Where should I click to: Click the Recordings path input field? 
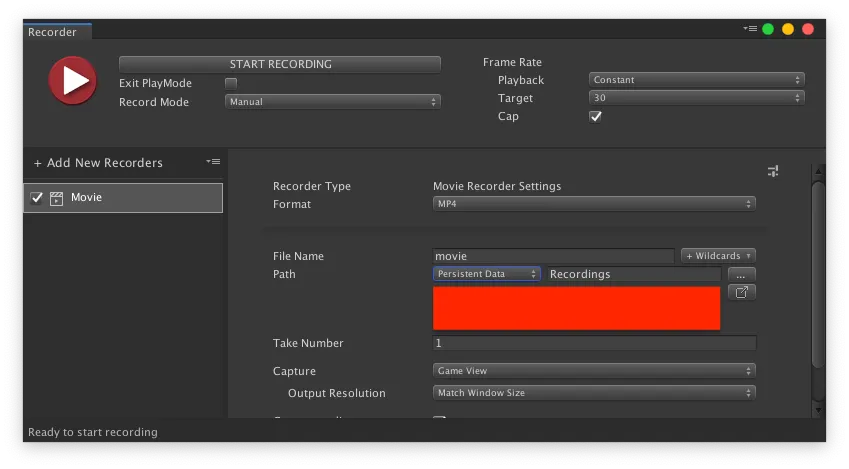click(x=634, y=274)
